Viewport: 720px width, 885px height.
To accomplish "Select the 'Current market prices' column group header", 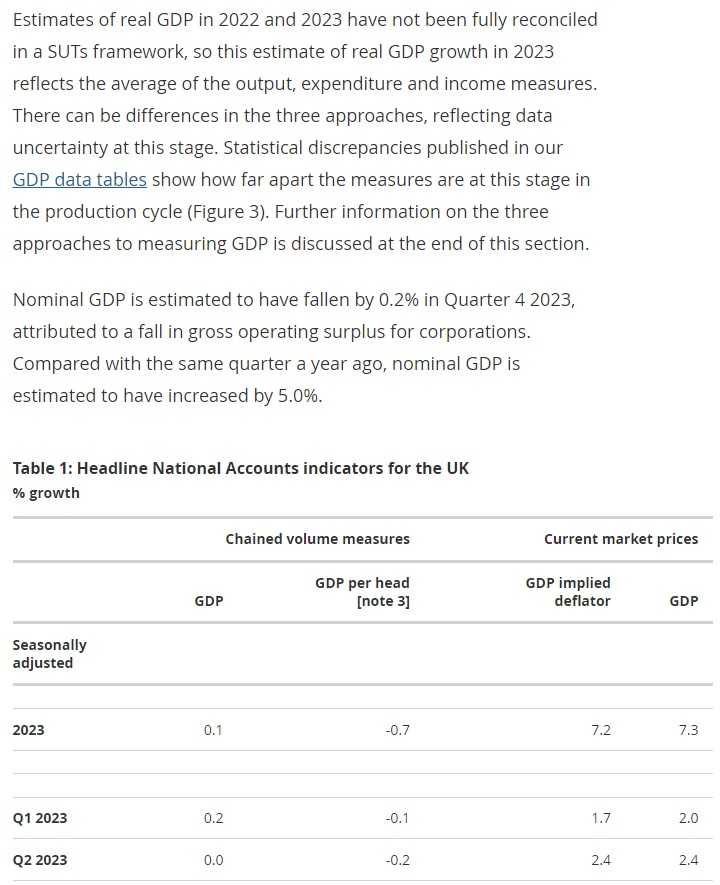I will click(621, 539).
